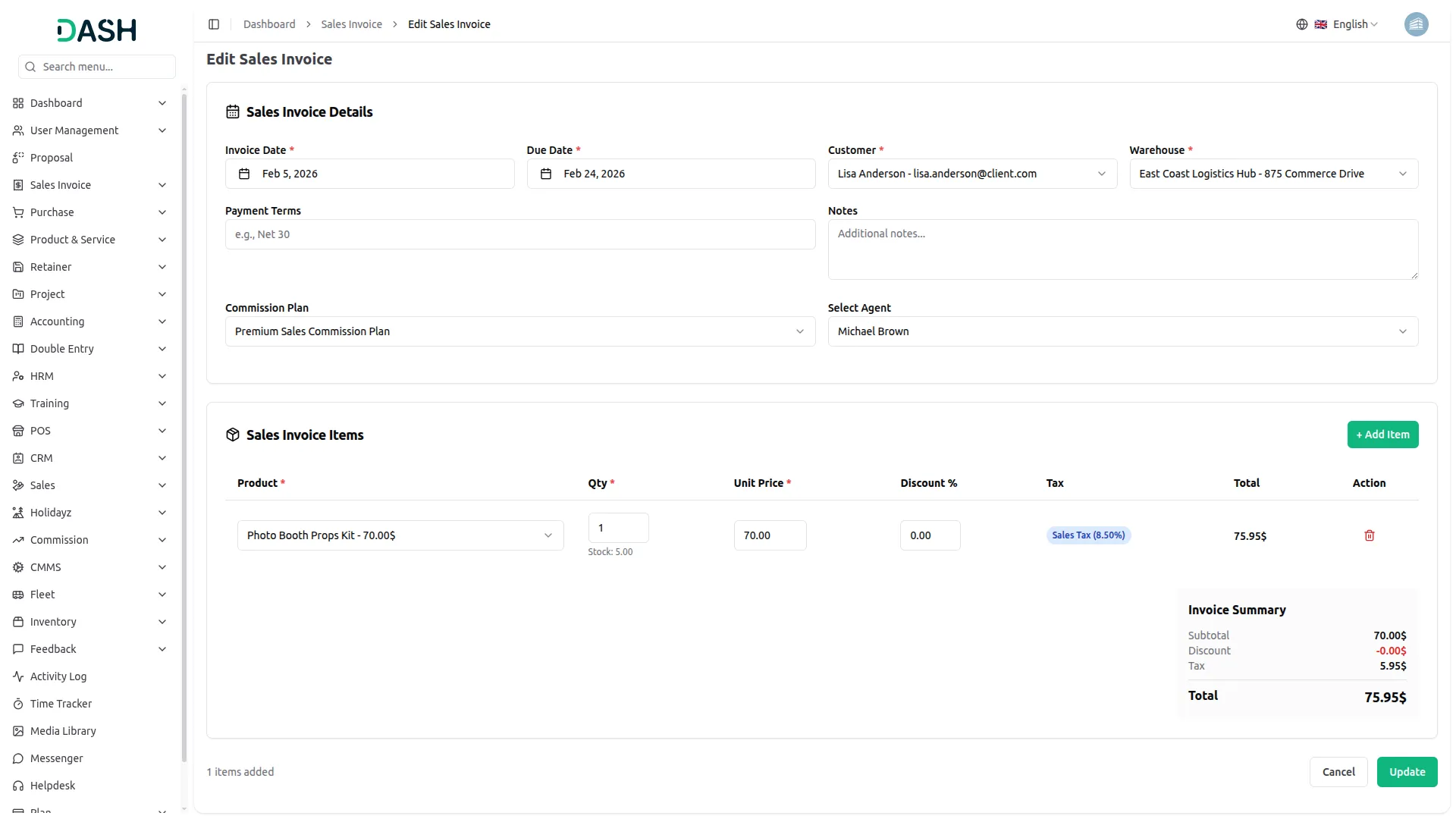
Task: Expand the Warehouse selector
Action: point(1272,174)
